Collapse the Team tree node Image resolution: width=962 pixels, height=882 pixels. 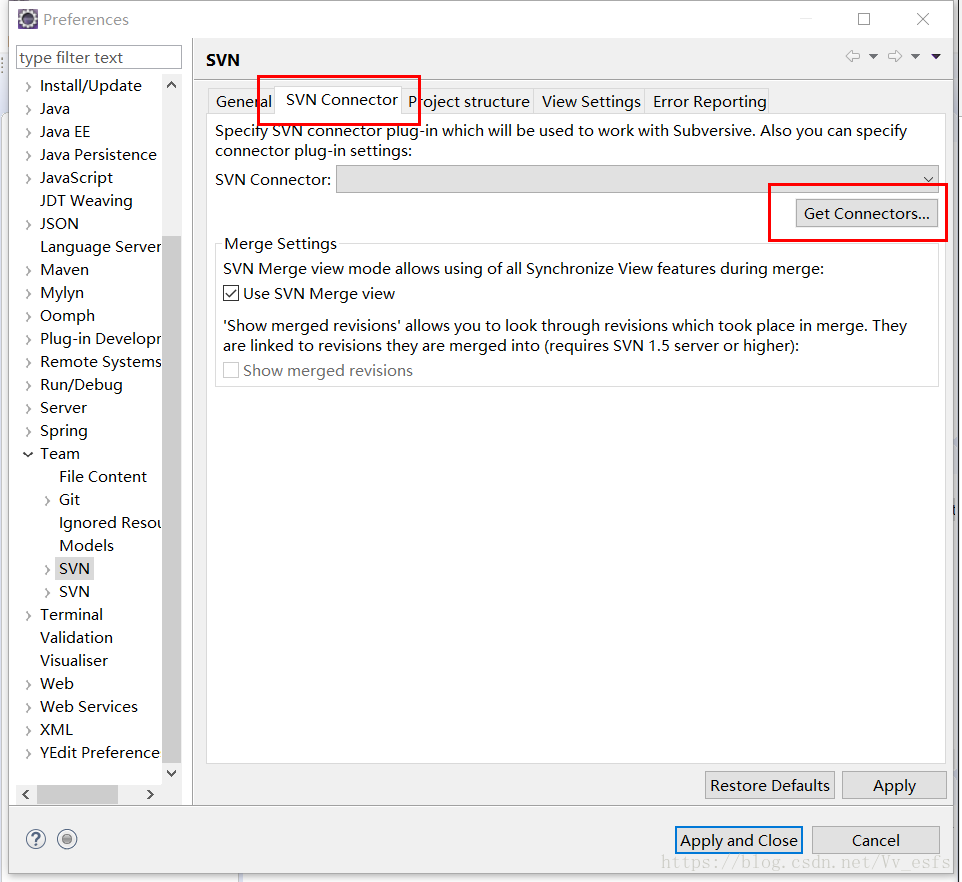point(28,454)
